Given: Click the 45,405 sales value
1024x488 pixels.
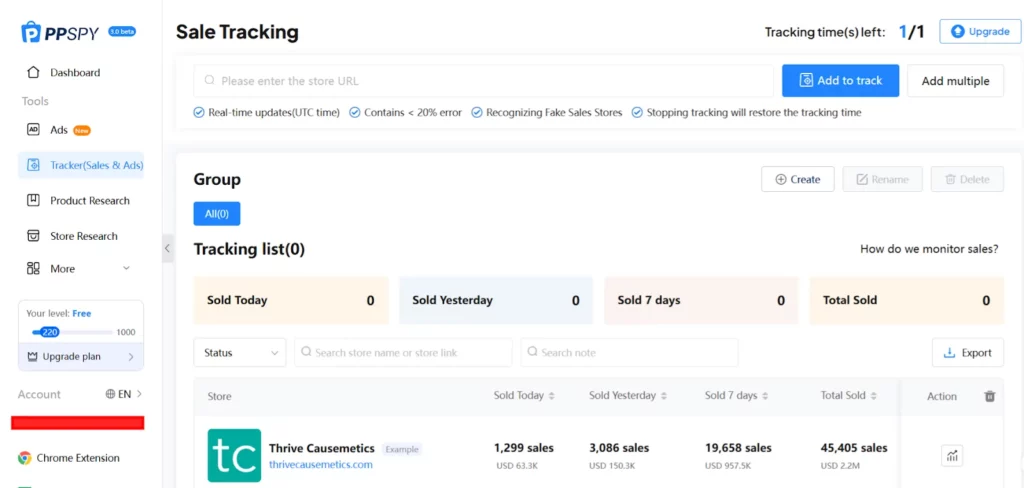Looking at the screenshot, I should click(x=854, y=448).
